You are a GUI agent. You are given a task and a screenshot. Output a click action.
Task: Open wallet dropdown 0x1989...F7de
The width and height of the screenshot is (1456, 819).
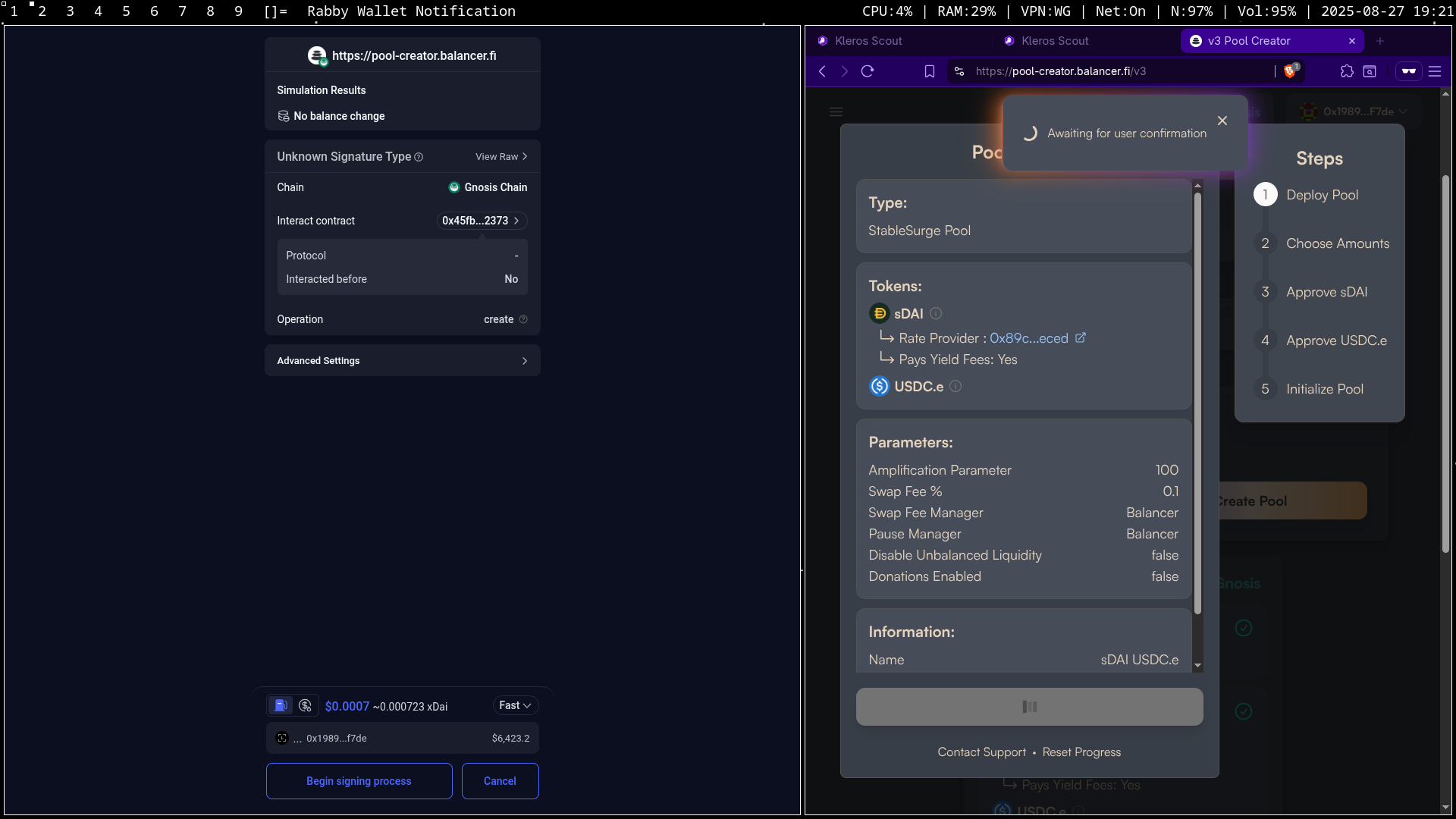[1354, 111]
